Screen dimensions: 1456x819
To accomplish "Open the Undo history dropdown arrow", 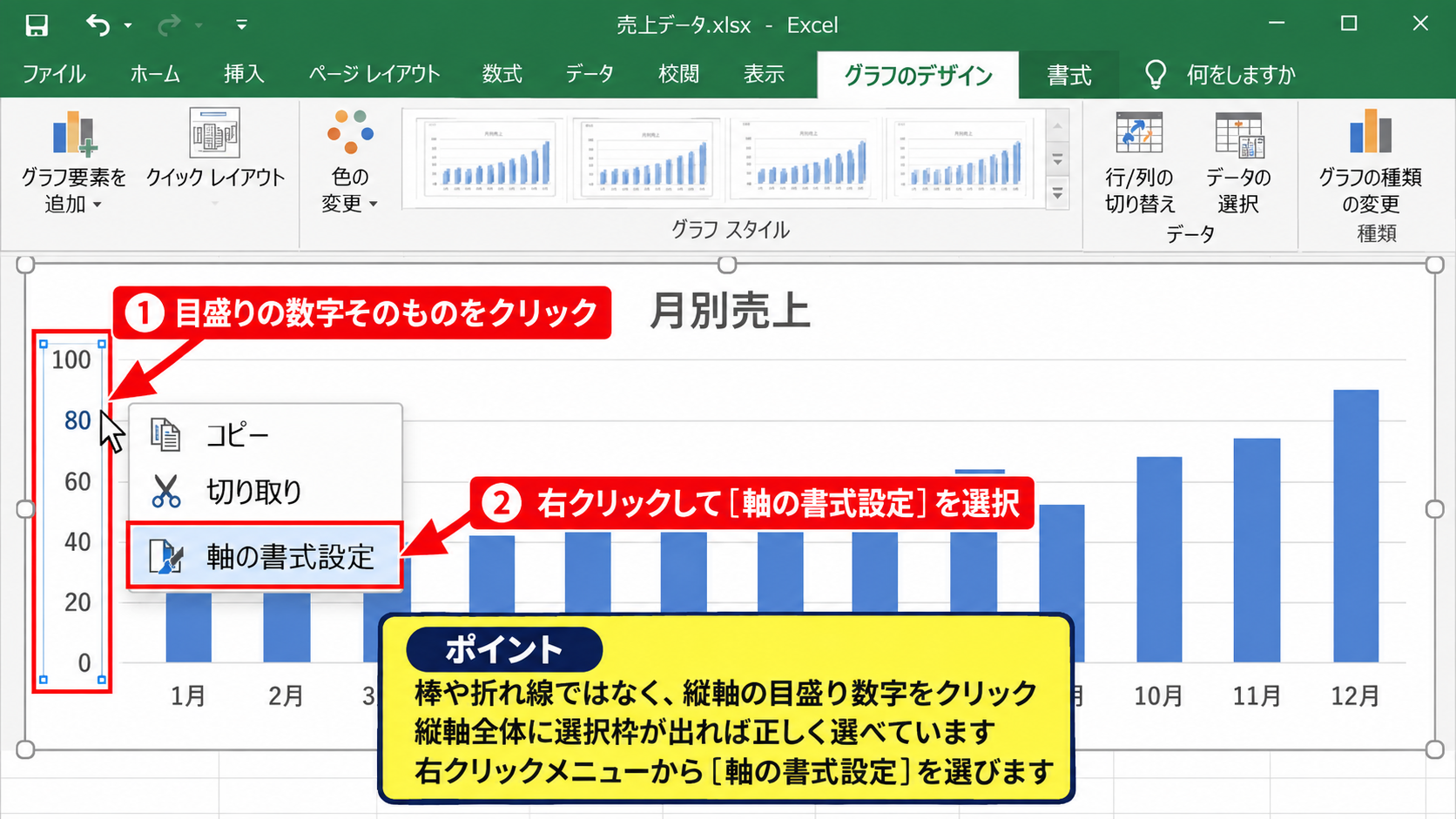I will pos(128,26).
